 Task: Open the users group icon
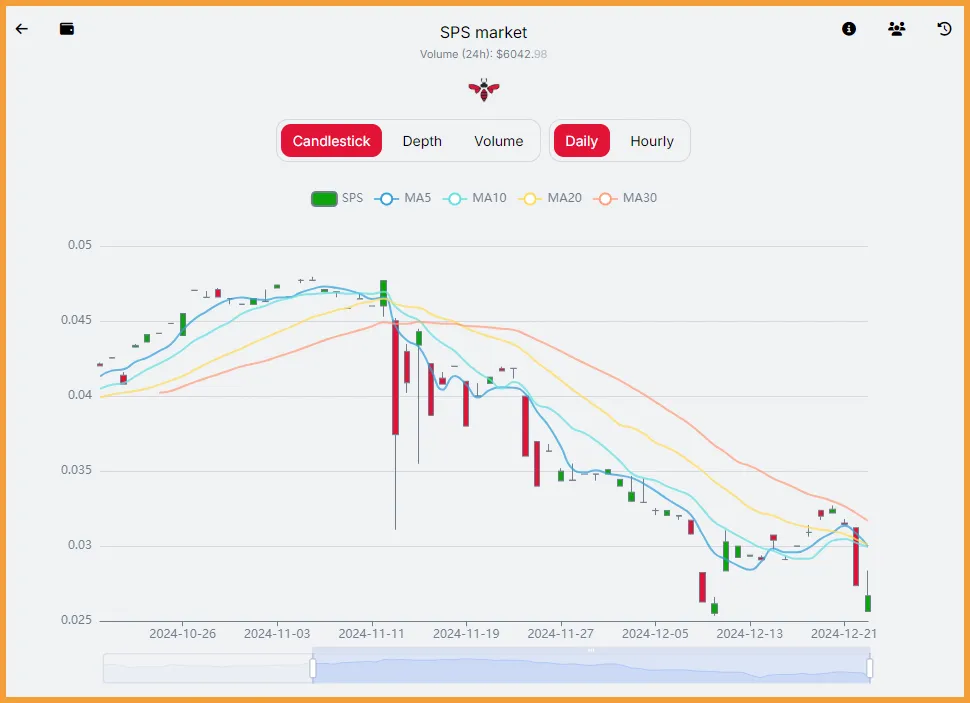pos(896,28)
